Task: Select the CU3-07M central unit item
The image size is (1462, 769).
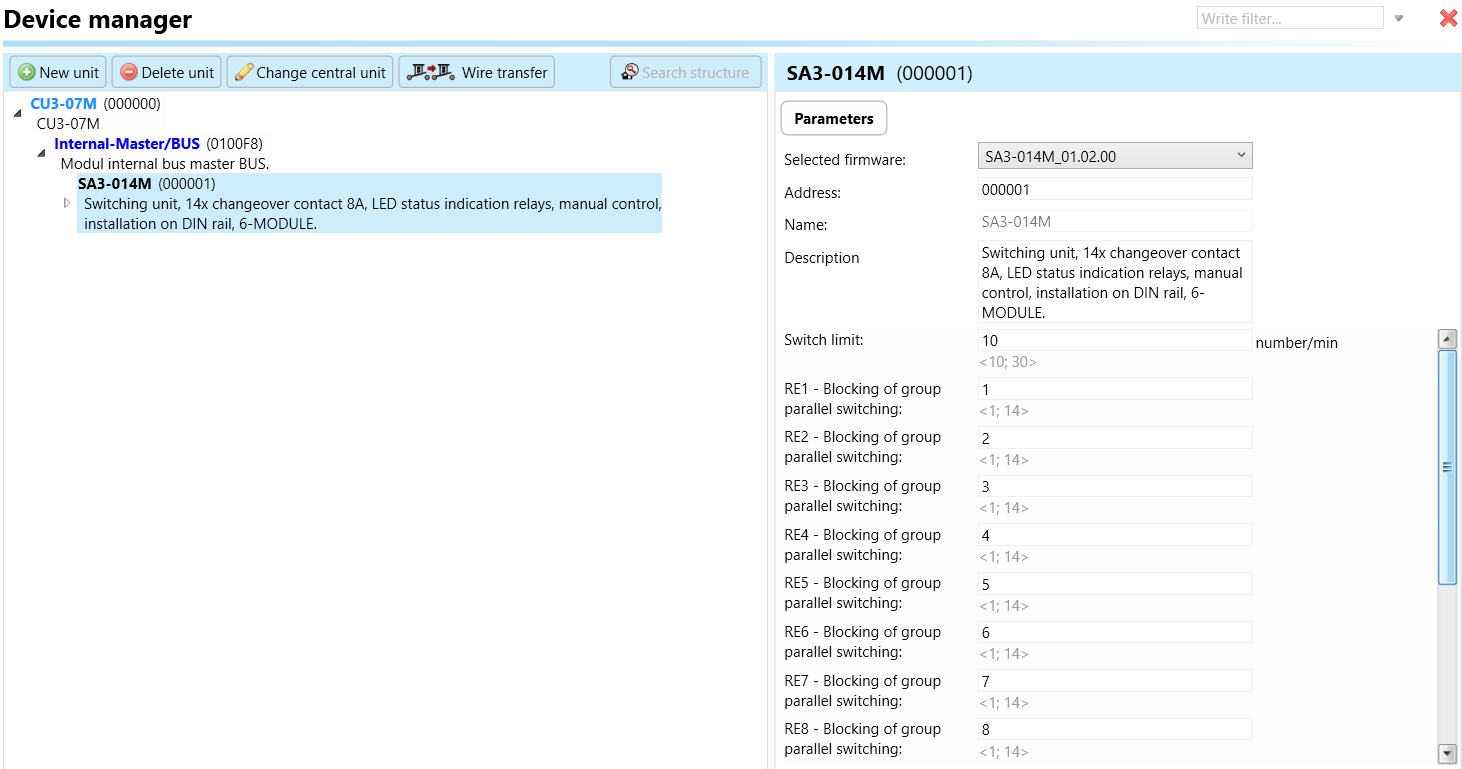Action: click(63, 103)
